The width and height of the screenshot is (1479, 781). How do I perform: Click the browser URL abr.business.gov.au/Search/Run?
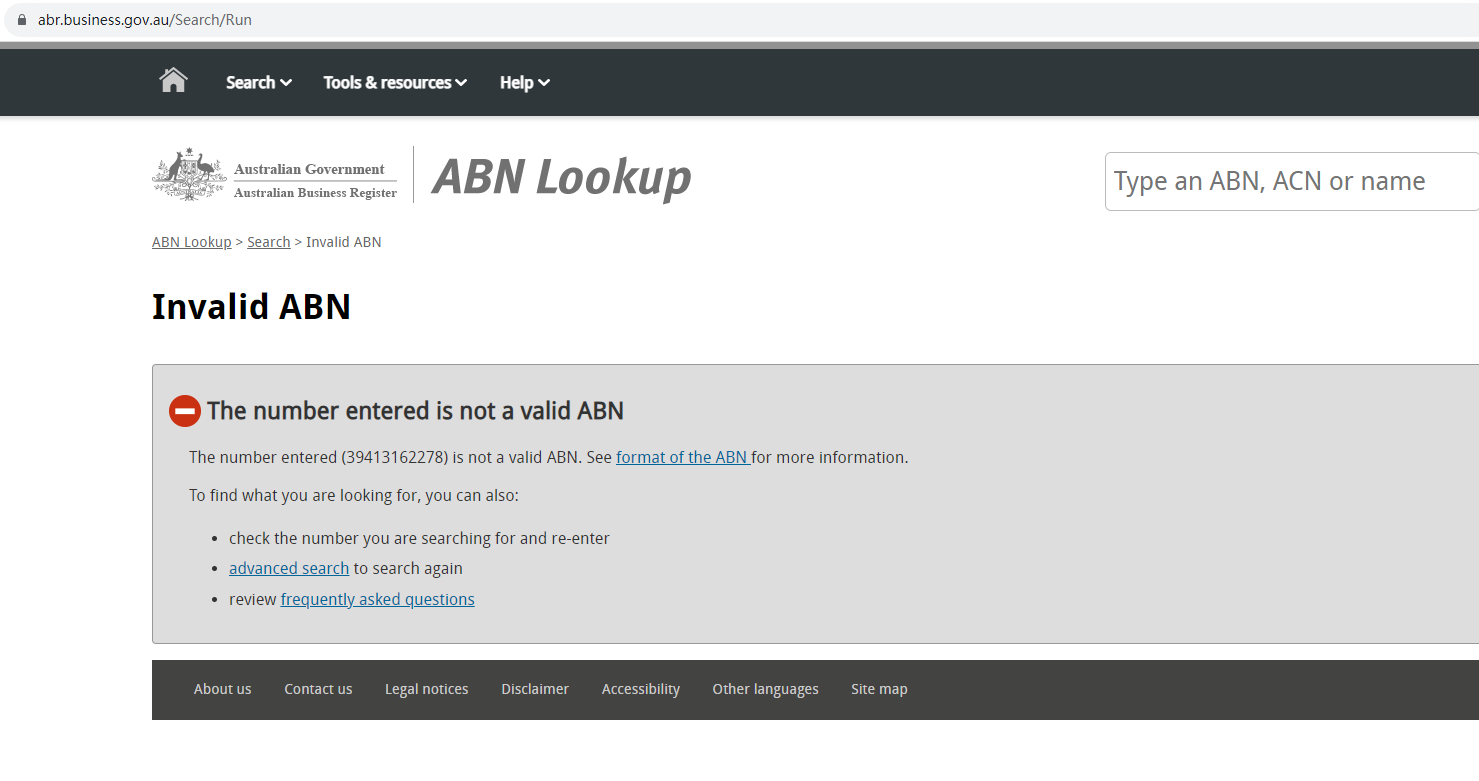145,20
